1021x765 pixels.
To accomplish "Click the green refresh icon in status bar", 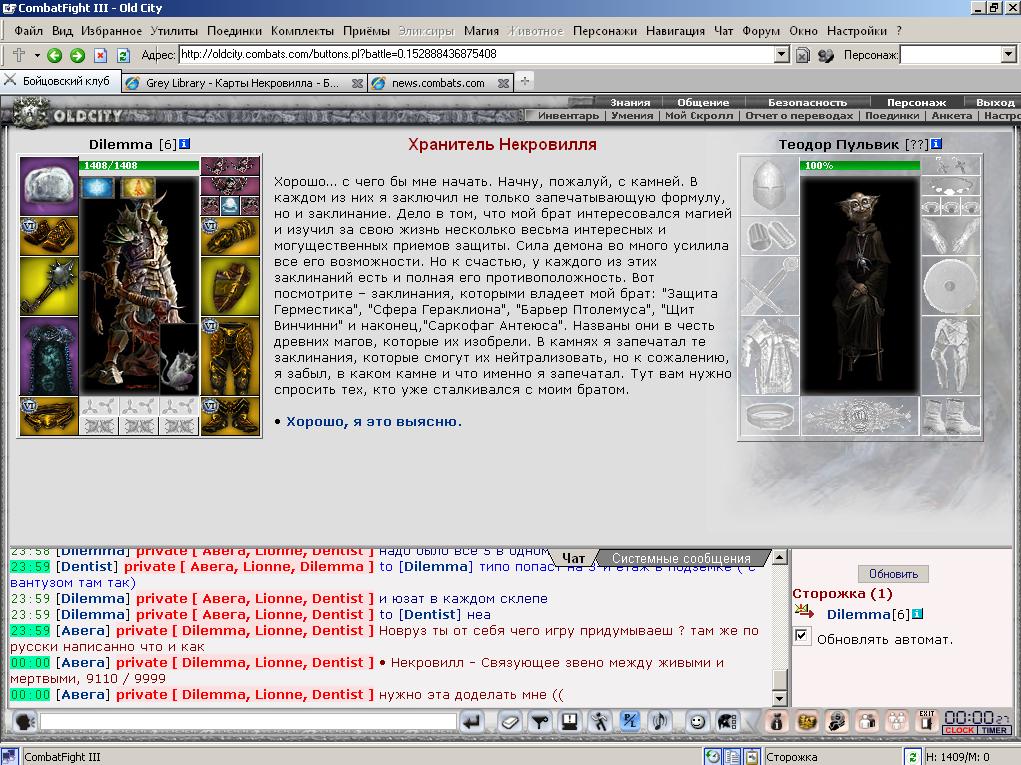I will 913,757.
